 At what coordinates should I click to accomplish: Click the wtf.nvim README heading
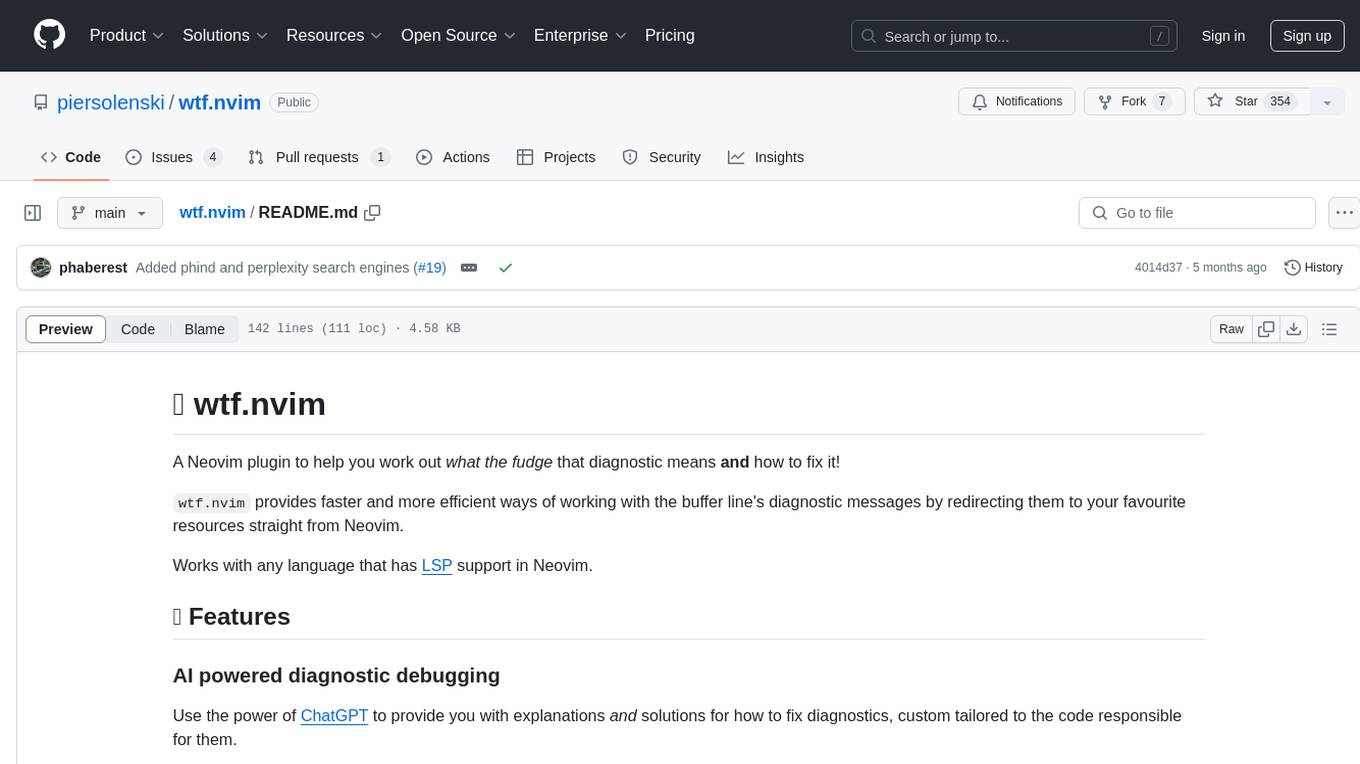(x=249, y=404)
